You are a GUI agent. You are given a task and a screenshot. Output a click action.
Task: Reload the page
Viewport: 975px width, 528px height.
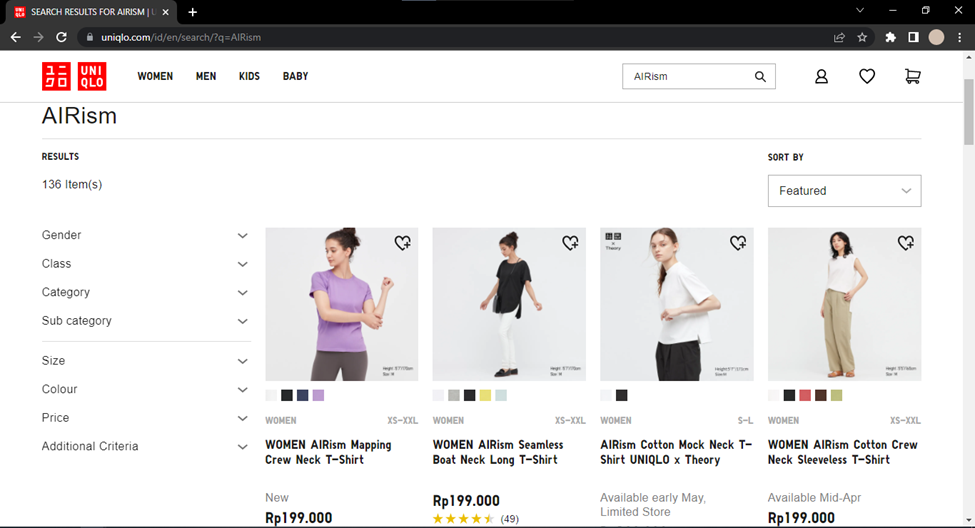click(x=61, y=37)
